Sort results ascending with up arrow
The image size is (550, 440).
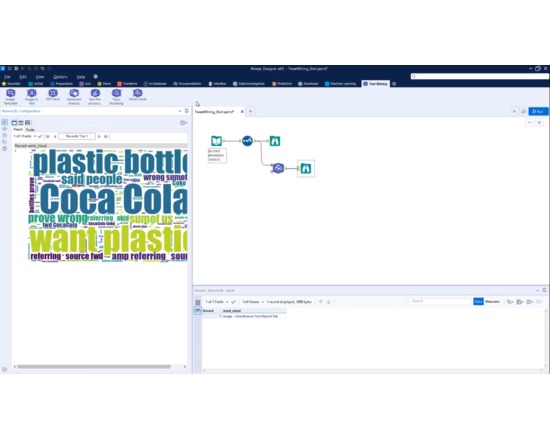(x=320, y=302)
